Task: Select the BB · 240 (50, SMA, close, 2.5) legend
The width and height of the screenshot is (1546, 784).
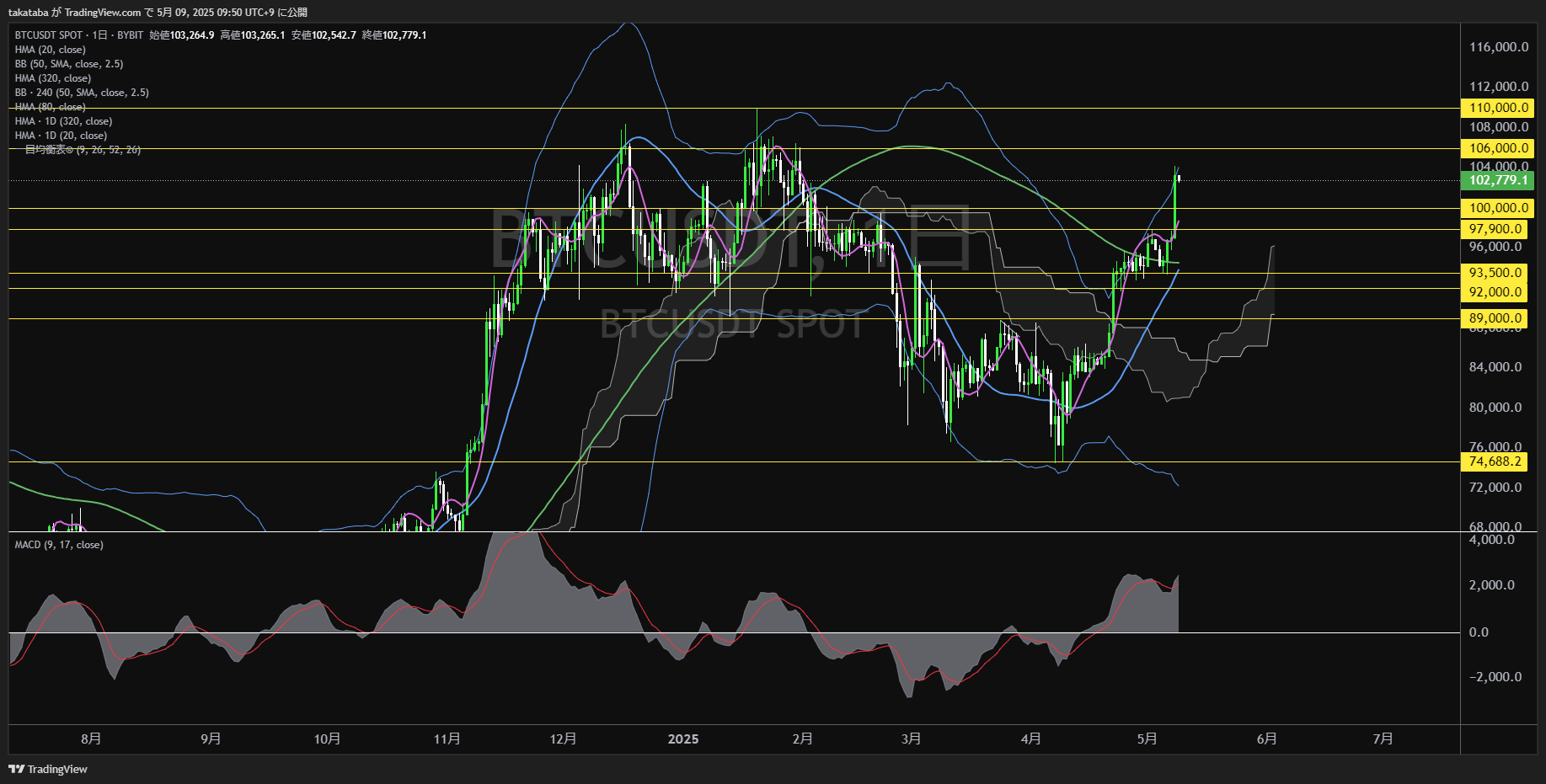Action: 82,93
